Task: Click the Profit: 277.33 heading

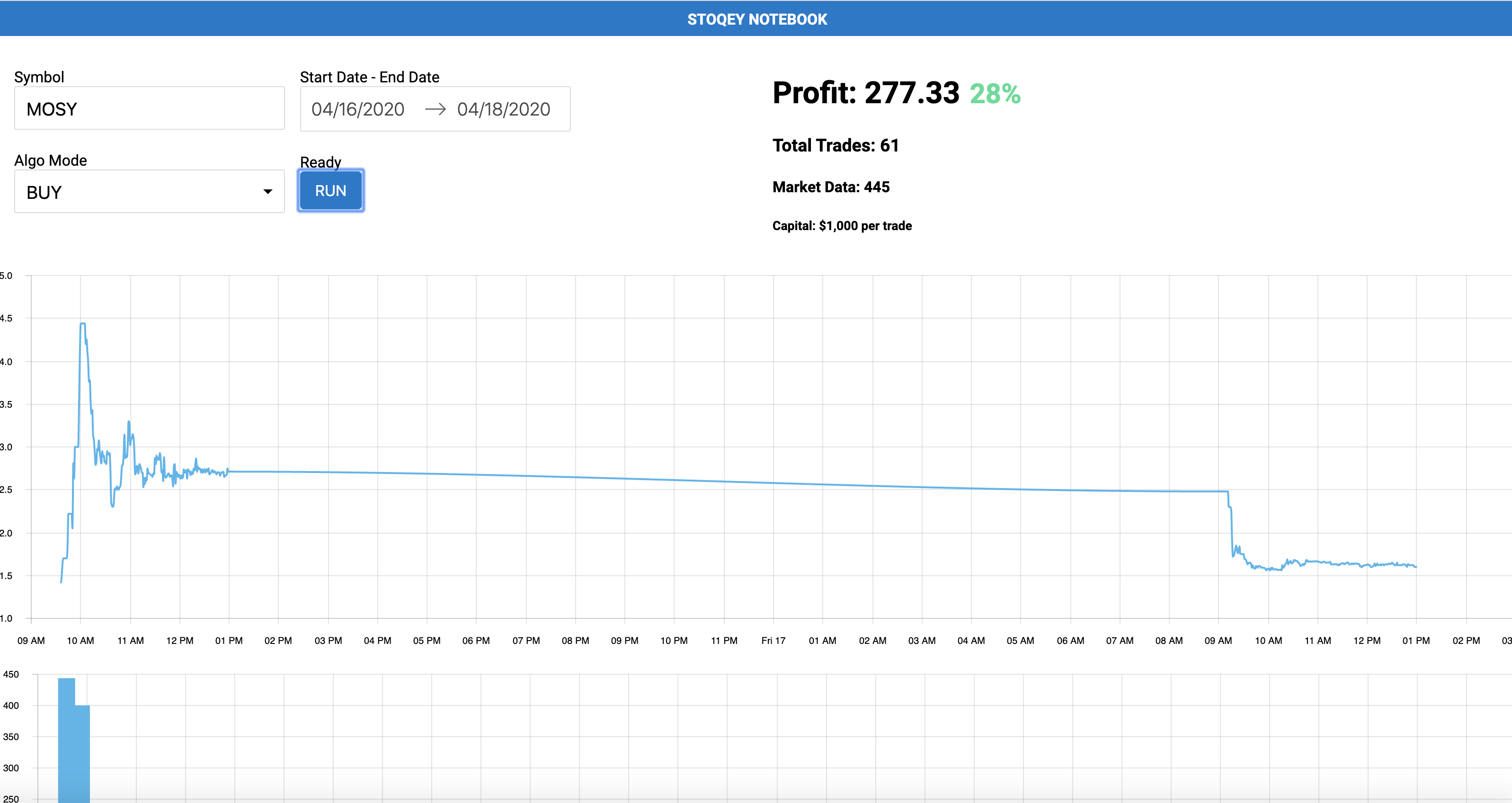Action: click(x=865, y=93)
